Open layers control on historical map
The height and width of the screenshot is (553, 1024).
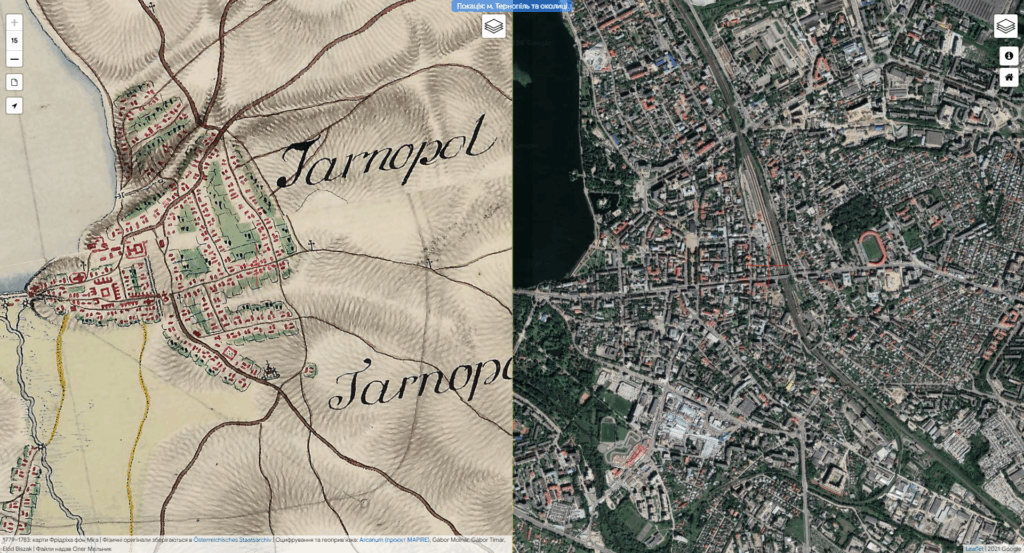[494, 26]
